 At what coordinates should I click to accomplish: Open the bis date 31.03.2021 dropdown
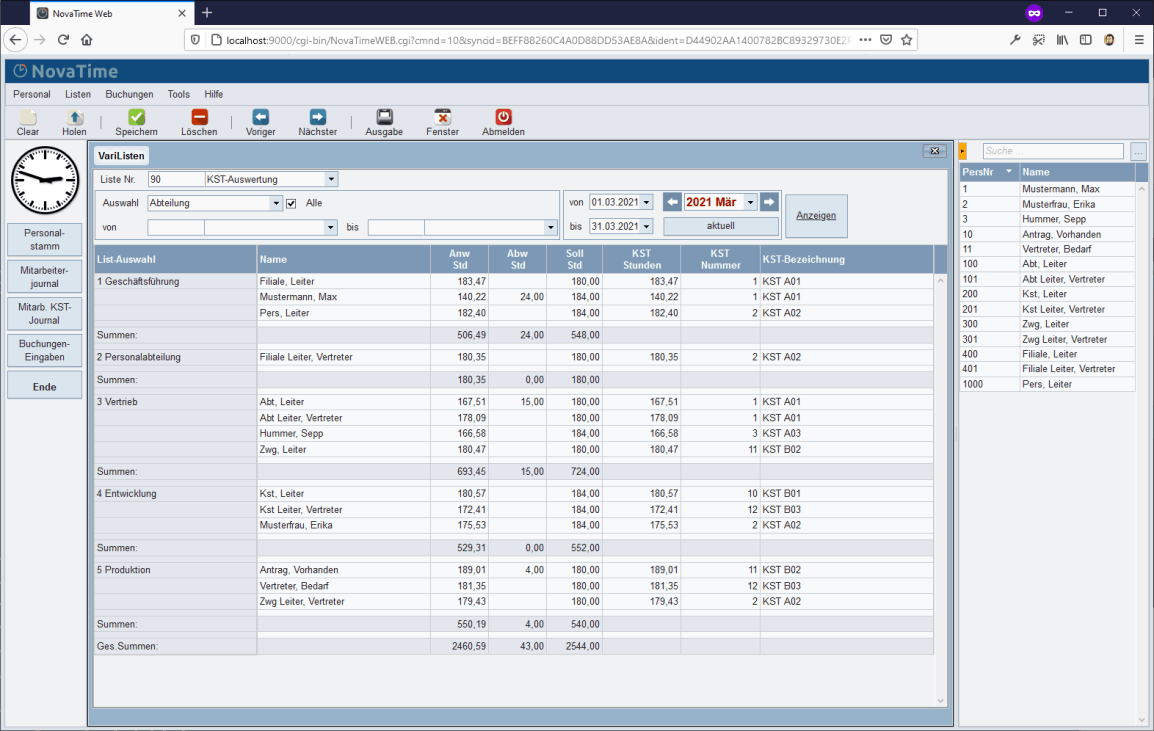(647, 227)
